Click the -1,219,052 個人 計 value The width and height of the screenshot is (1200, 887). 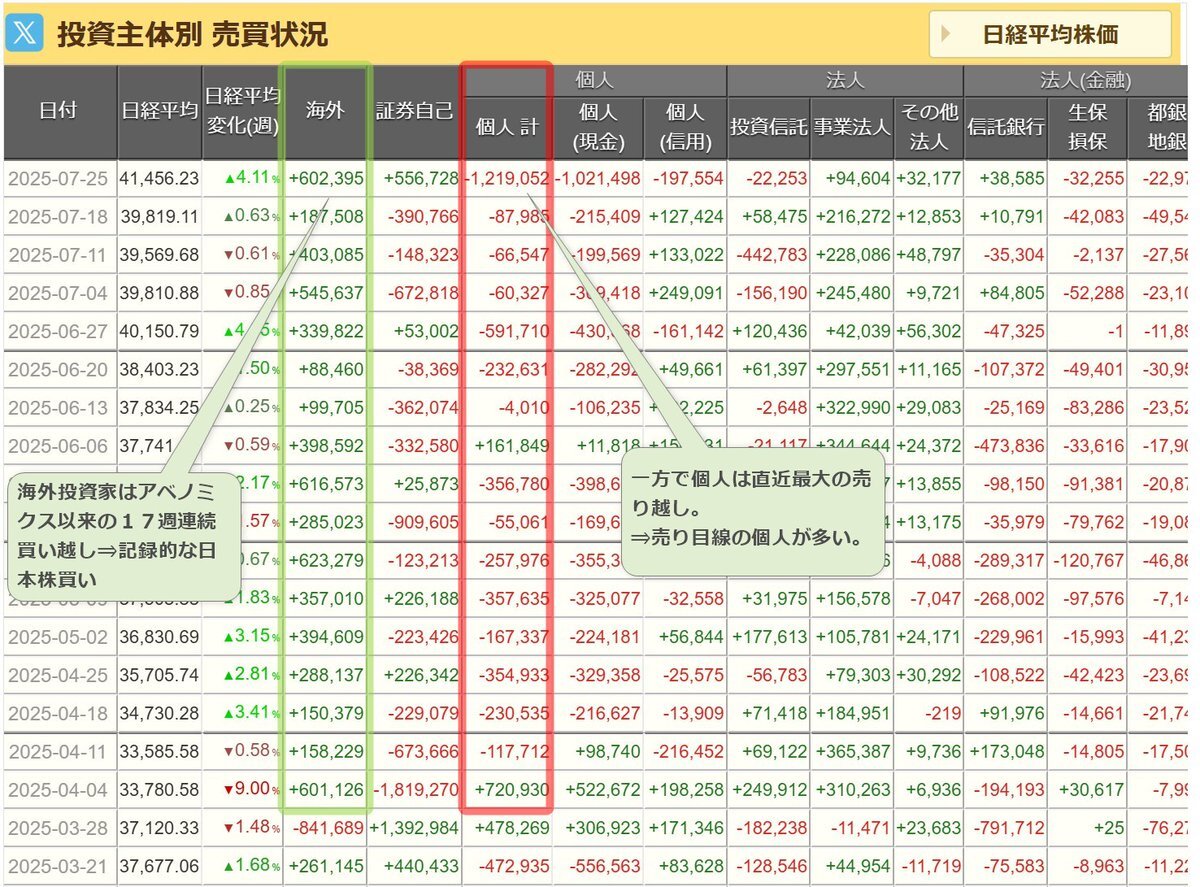point(508,178)
